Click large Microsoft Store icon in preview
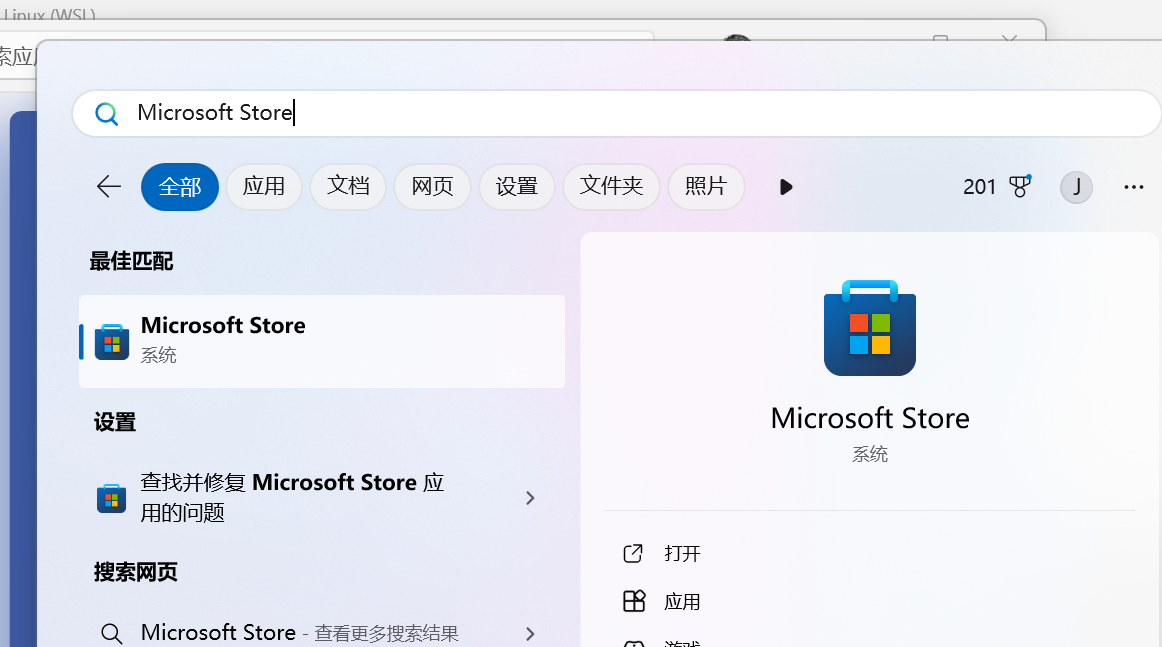This screenshot has height=647, width=1162. point(870,328)
